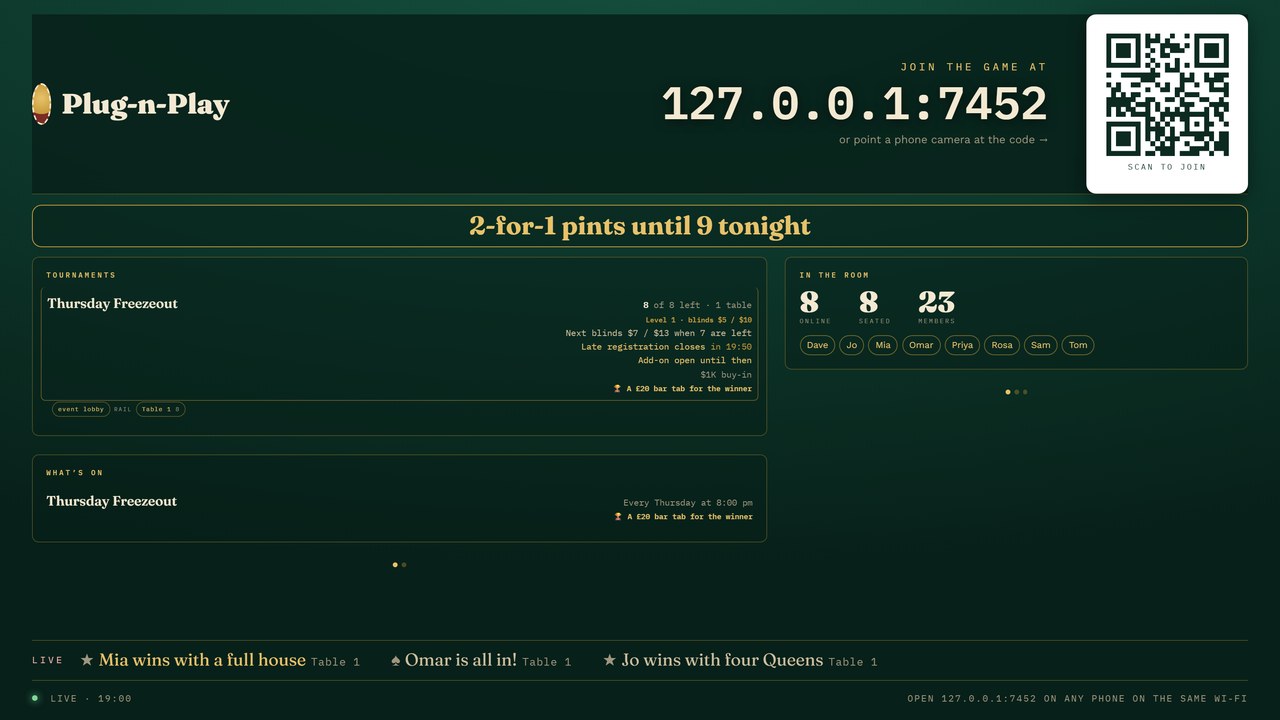Click the Level 1 blinds $5 / $10 line
1280x720 pixels.
(x=699, y=320)
